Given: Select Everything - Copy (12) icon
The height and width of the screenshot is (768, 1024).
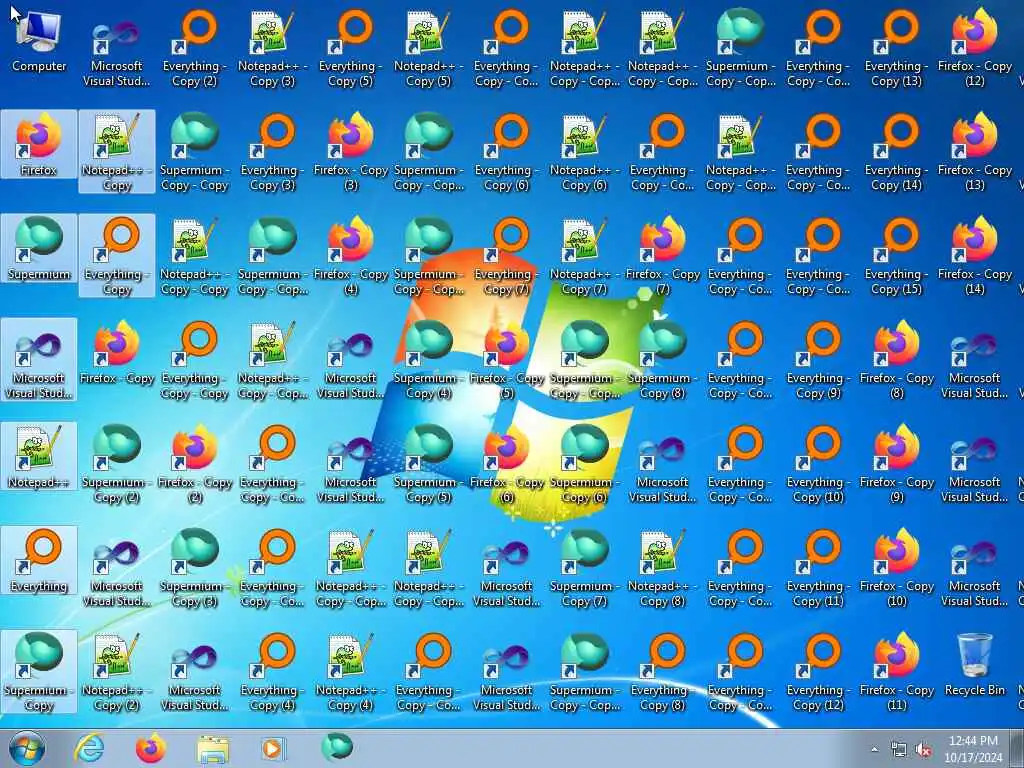Looking at the screenshot, I should pos(818,673).
